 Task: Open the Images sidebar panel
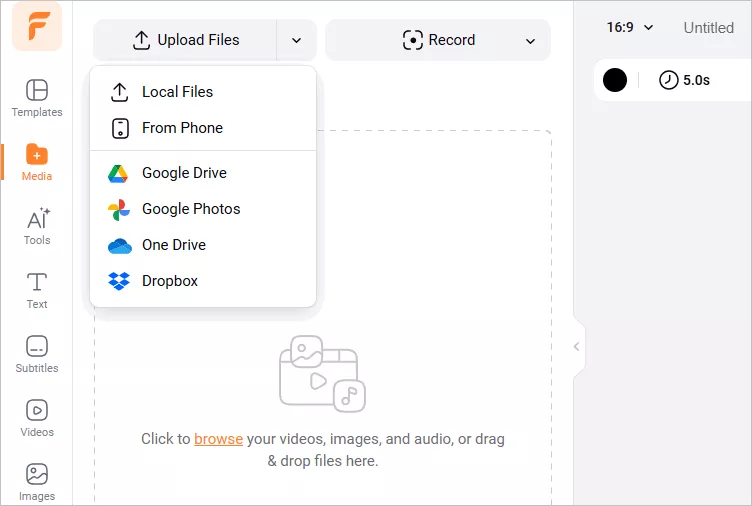37,482
